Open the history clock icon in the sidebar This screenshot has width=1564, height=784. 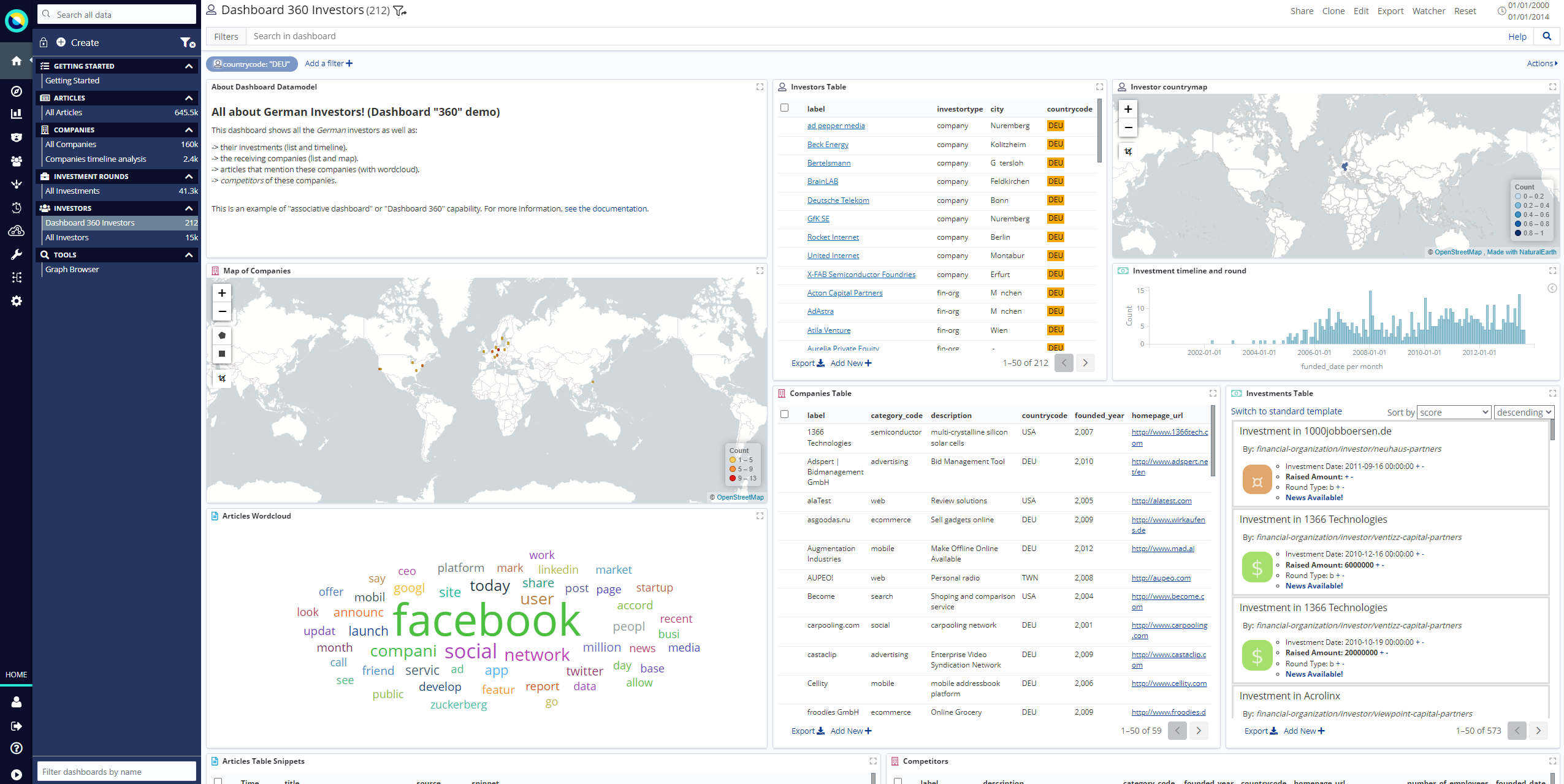click(x=17, y=207)
